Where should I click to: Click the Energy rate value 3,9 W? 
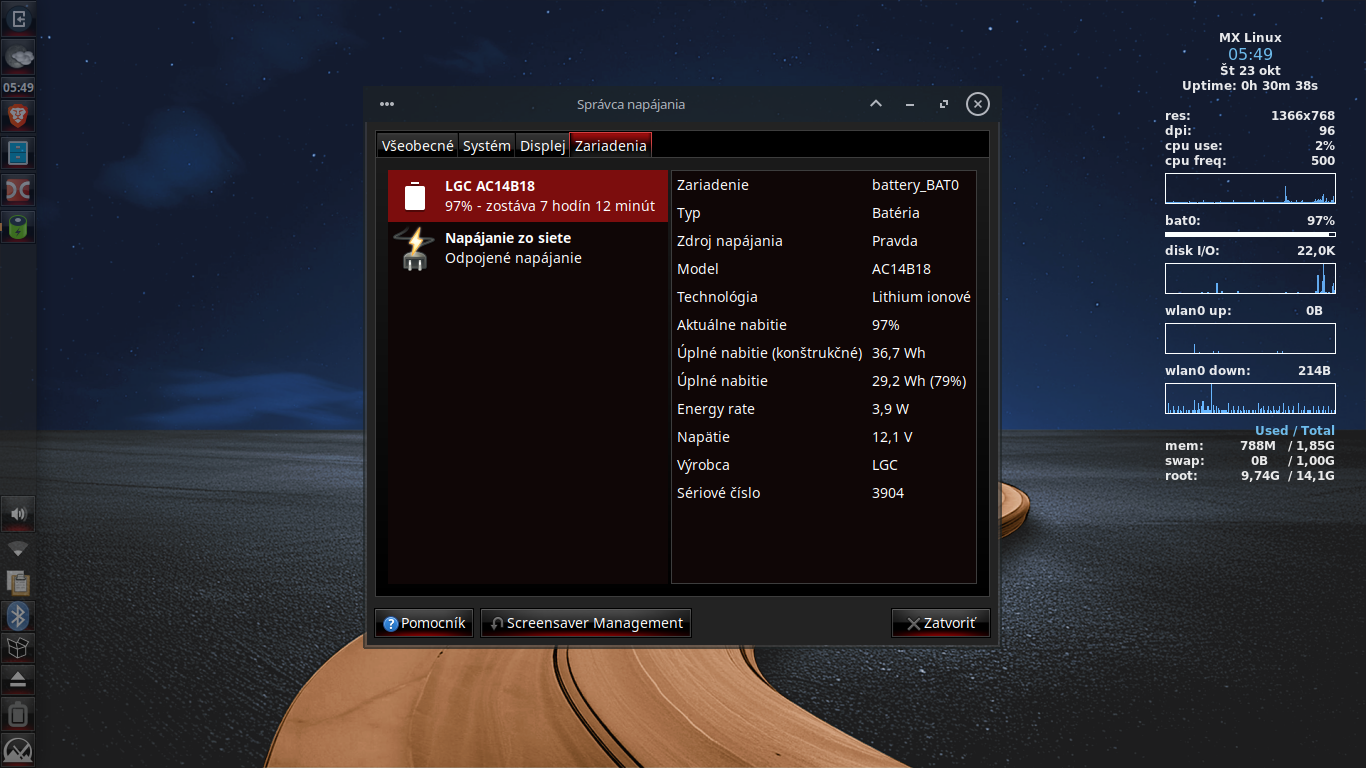point(890,409)
